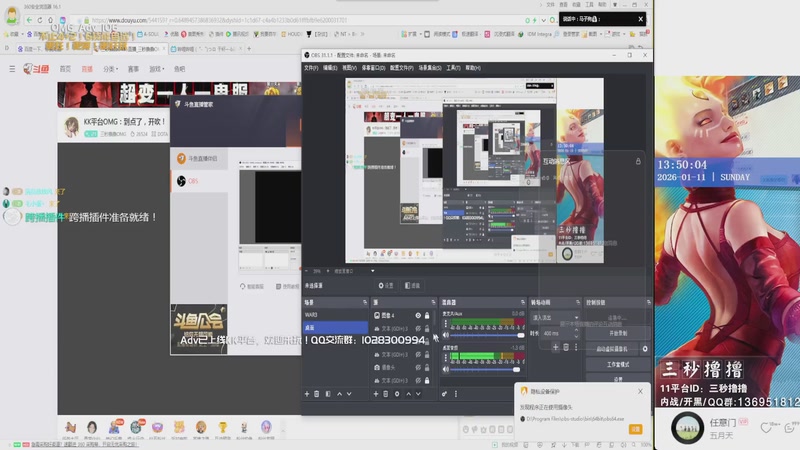Hide the 图像 4 source with its eye icon
The width and height of the screenshot is (800, 450).
(418, 316)
